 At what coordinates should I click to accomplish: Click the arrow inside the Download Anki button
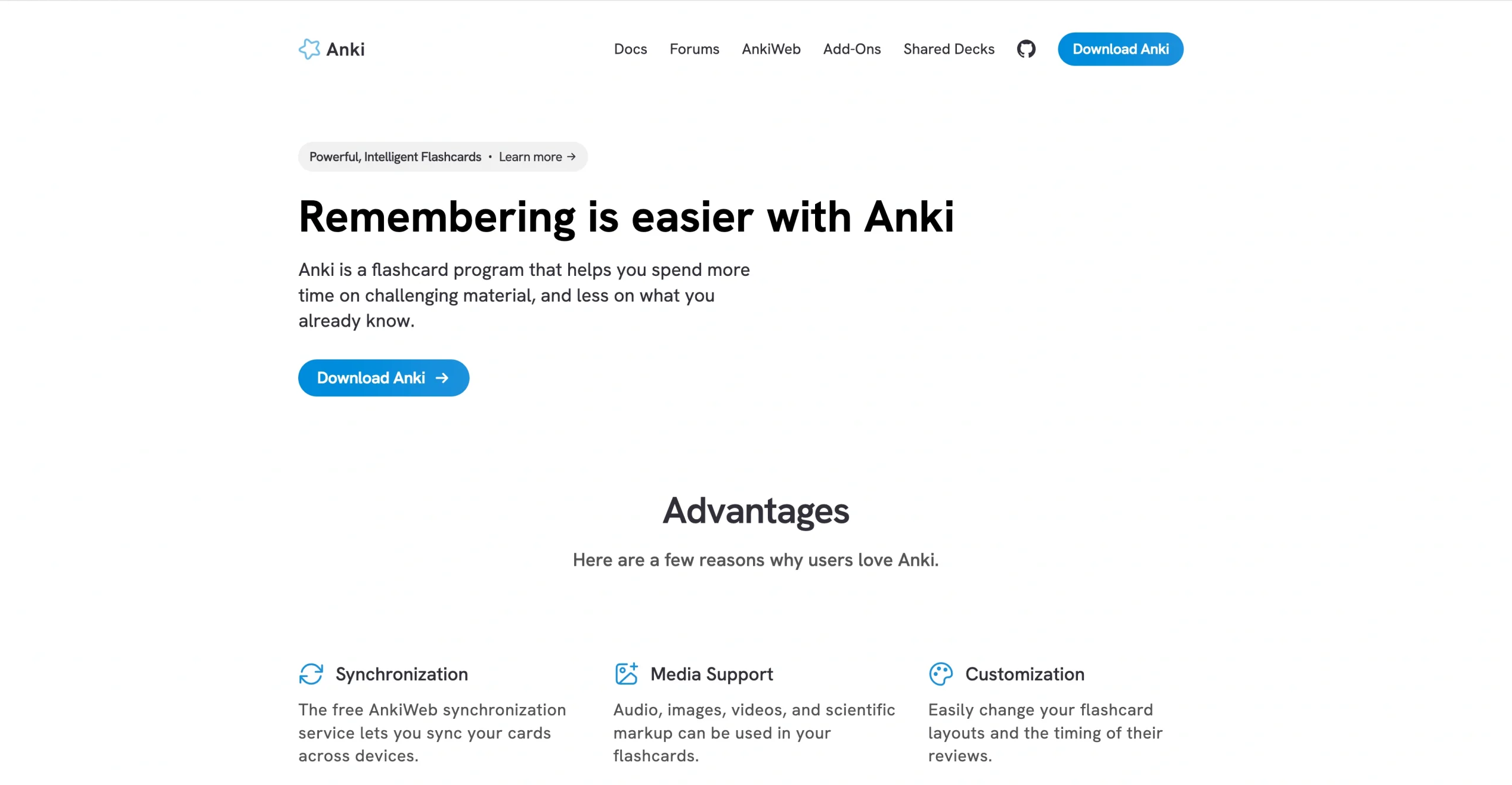click(x=442, y=378)
